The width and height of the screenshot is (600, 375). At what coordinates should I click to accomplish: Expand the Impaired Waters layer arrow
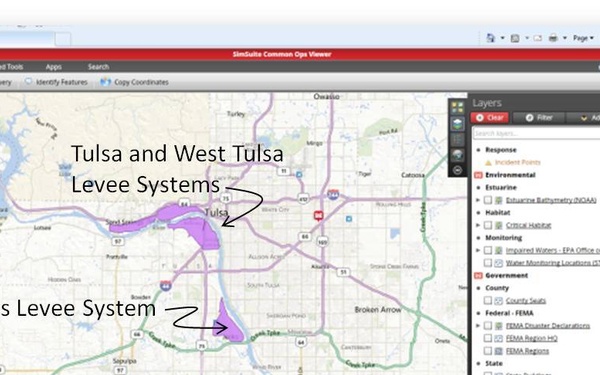pos(478,250)
